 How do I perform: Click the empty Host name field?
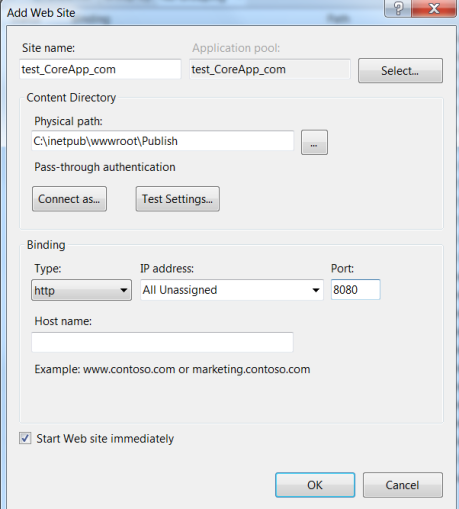[162, 342]
